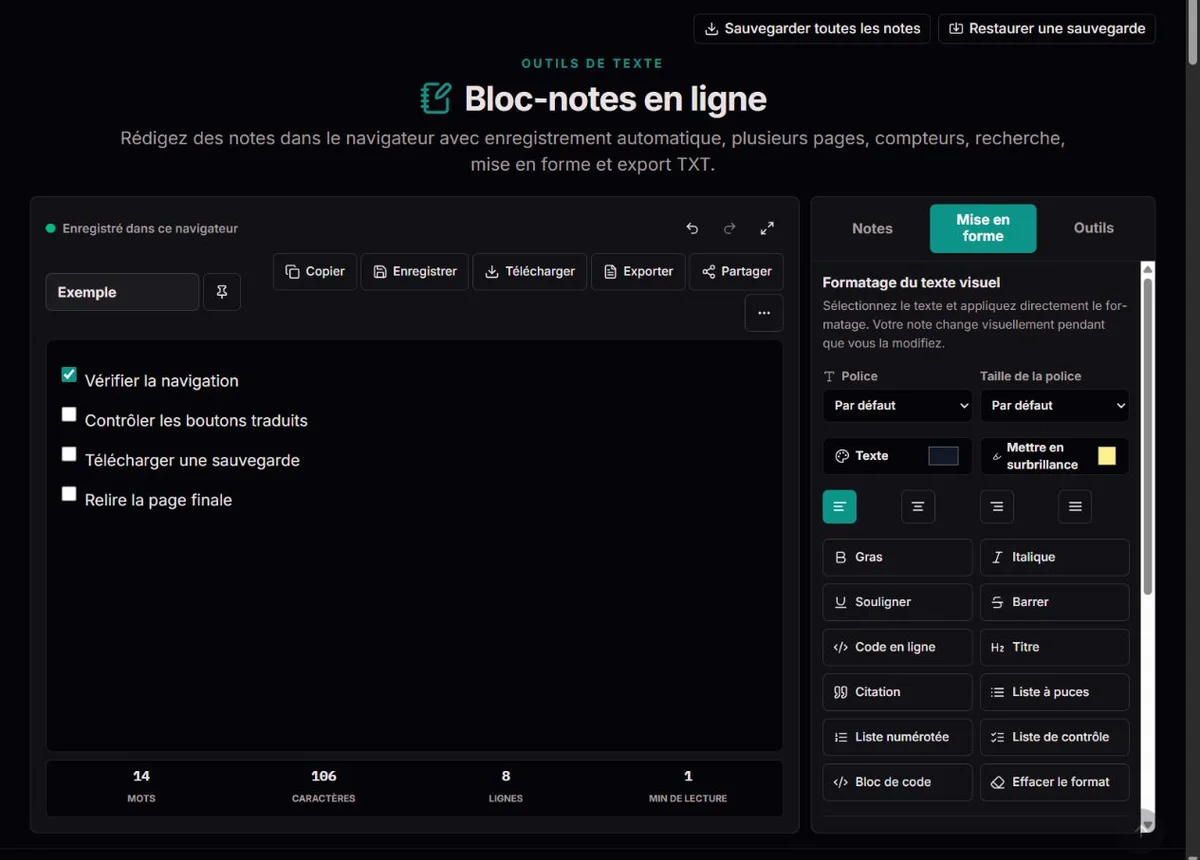Viewport: 1200px width, 860px height.
Task: Click the CARACTÈRES count of 106
Action: (323, 776)
